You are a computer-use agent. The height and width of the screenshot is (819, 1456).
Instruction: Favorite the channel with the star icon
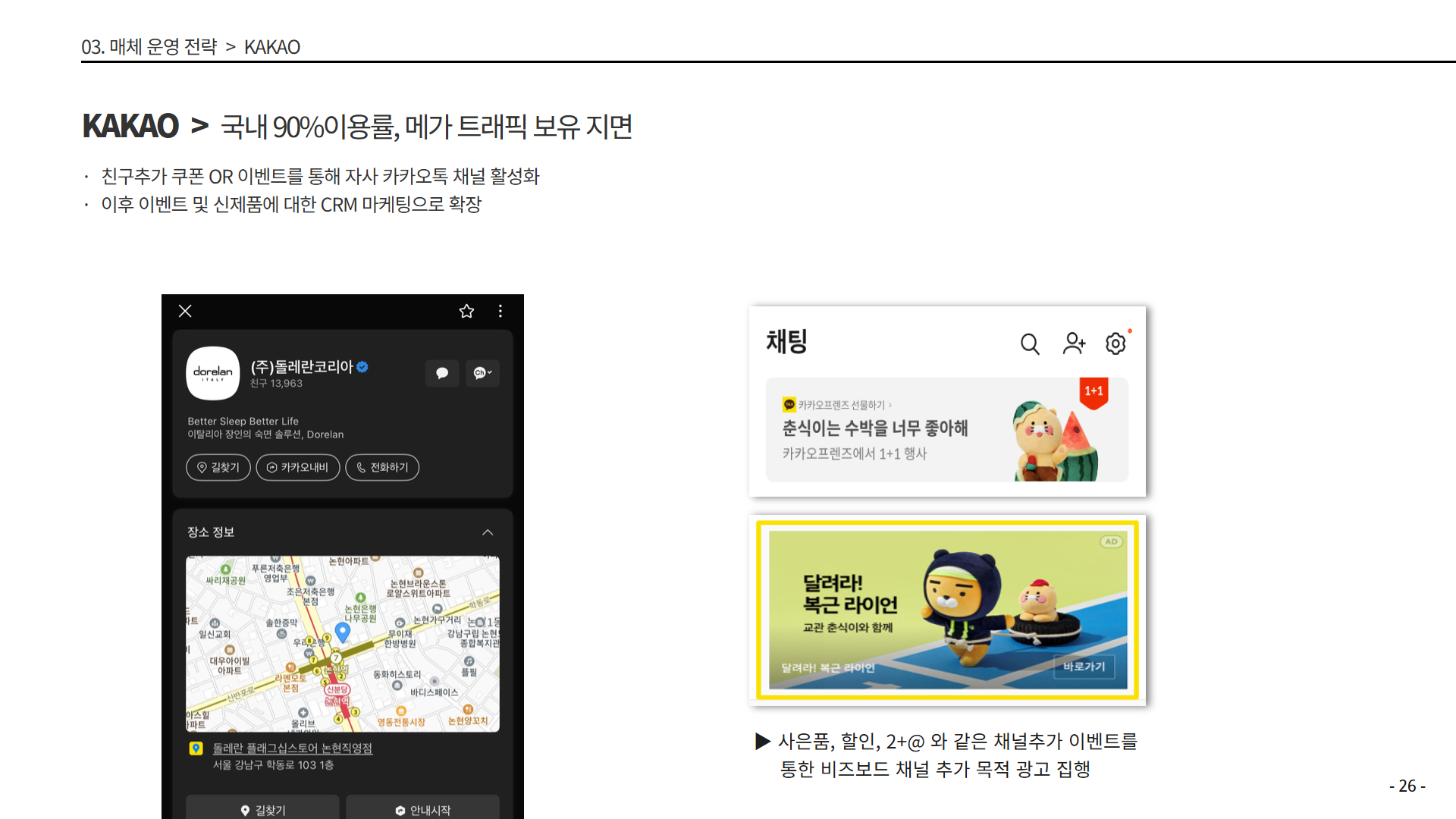coord(466,311)
